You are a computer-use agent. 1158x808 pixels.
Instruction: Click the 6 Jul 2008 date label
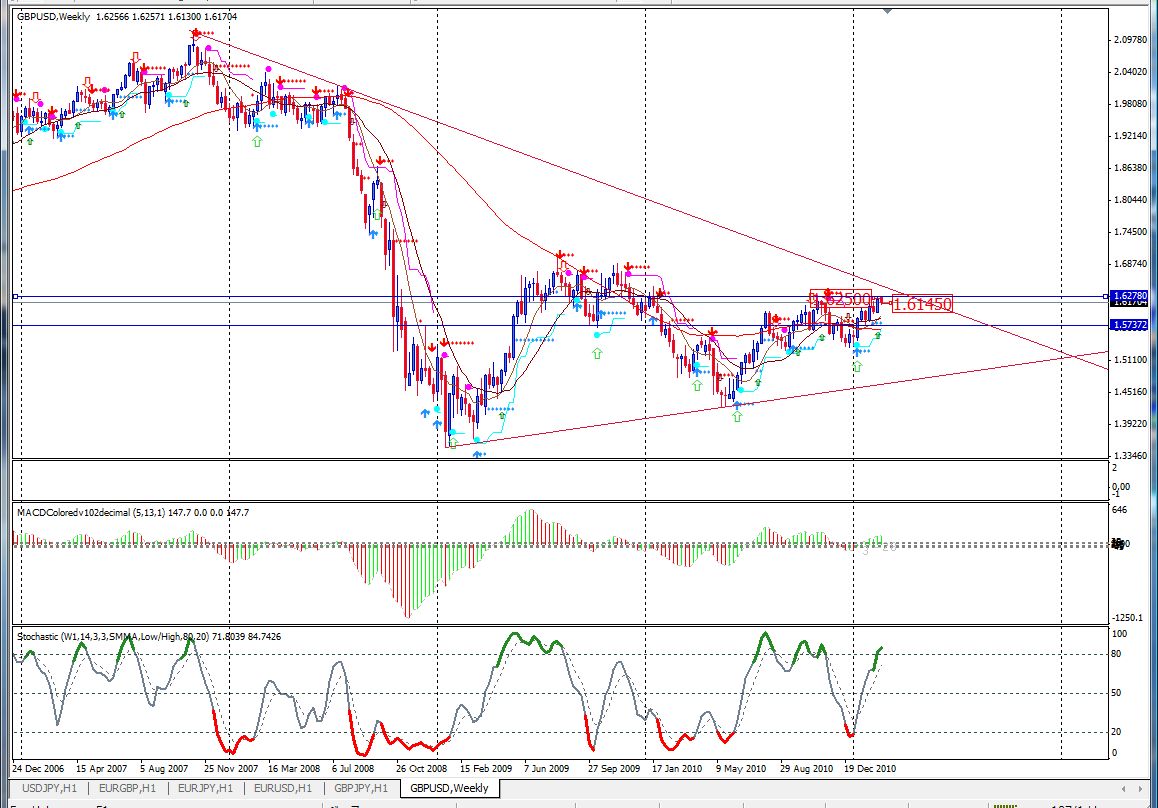(x=353, y=768)
